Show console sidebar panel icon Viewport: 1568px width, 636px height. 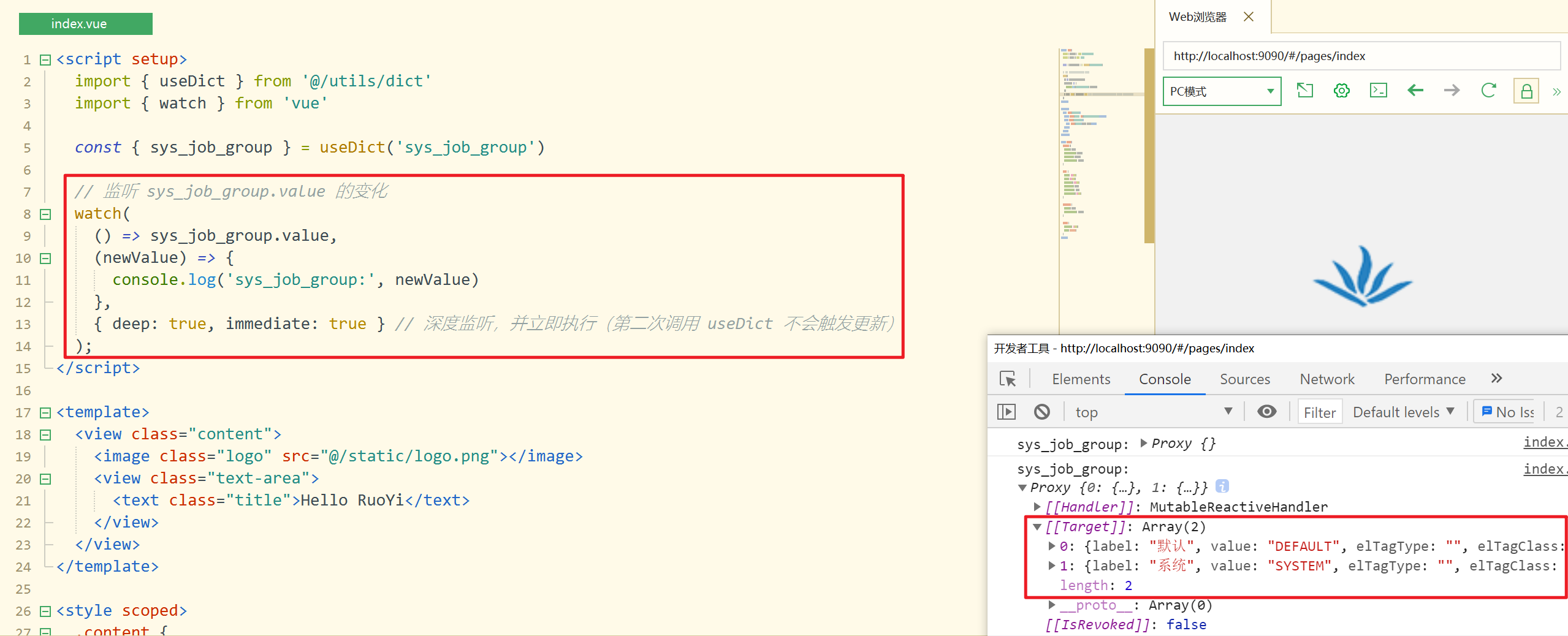click(x=1007, y=412)
